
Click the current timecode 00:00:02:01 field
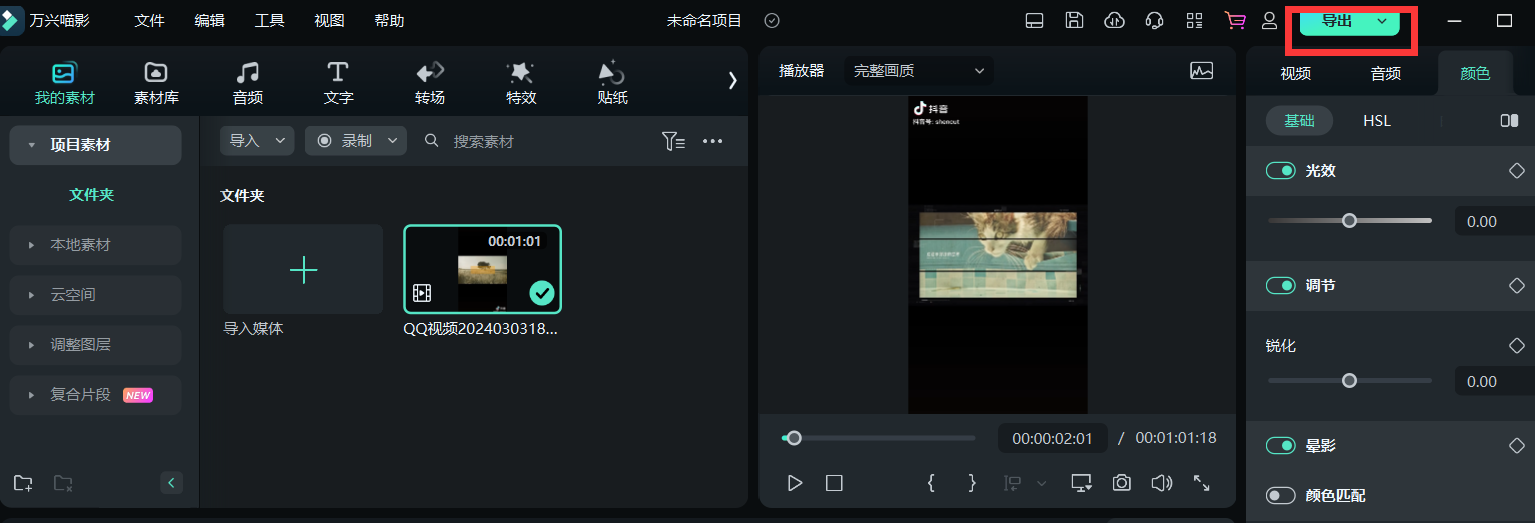(1052, 438)
